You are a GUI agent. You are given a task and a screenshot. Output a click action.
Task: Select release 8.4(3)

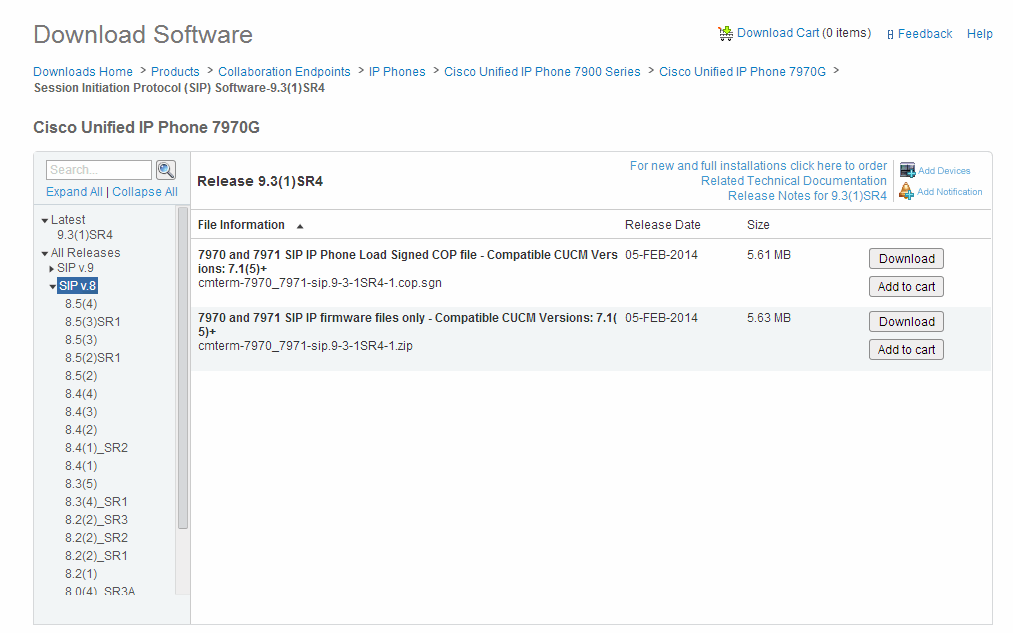point(81,412)
